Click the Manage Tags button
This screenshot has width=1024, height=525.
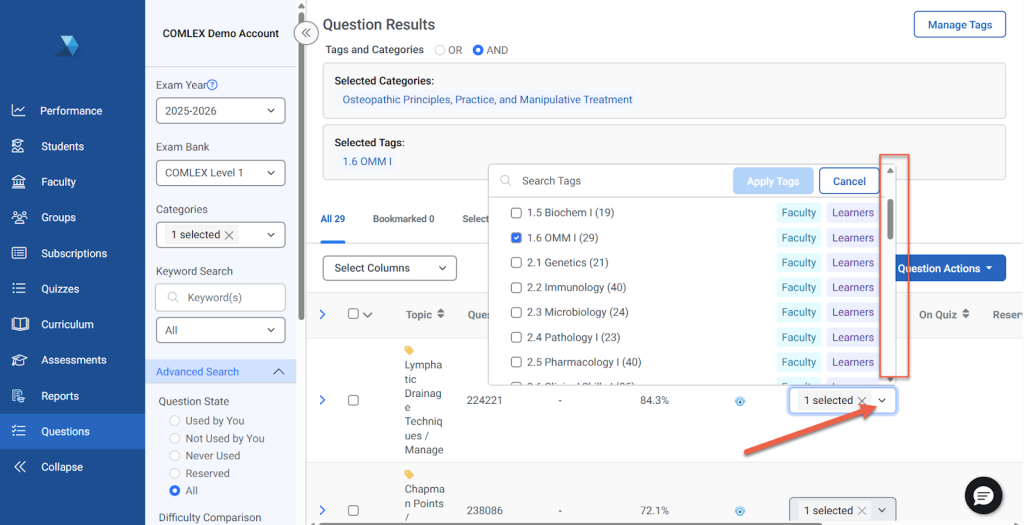point(959,25)
